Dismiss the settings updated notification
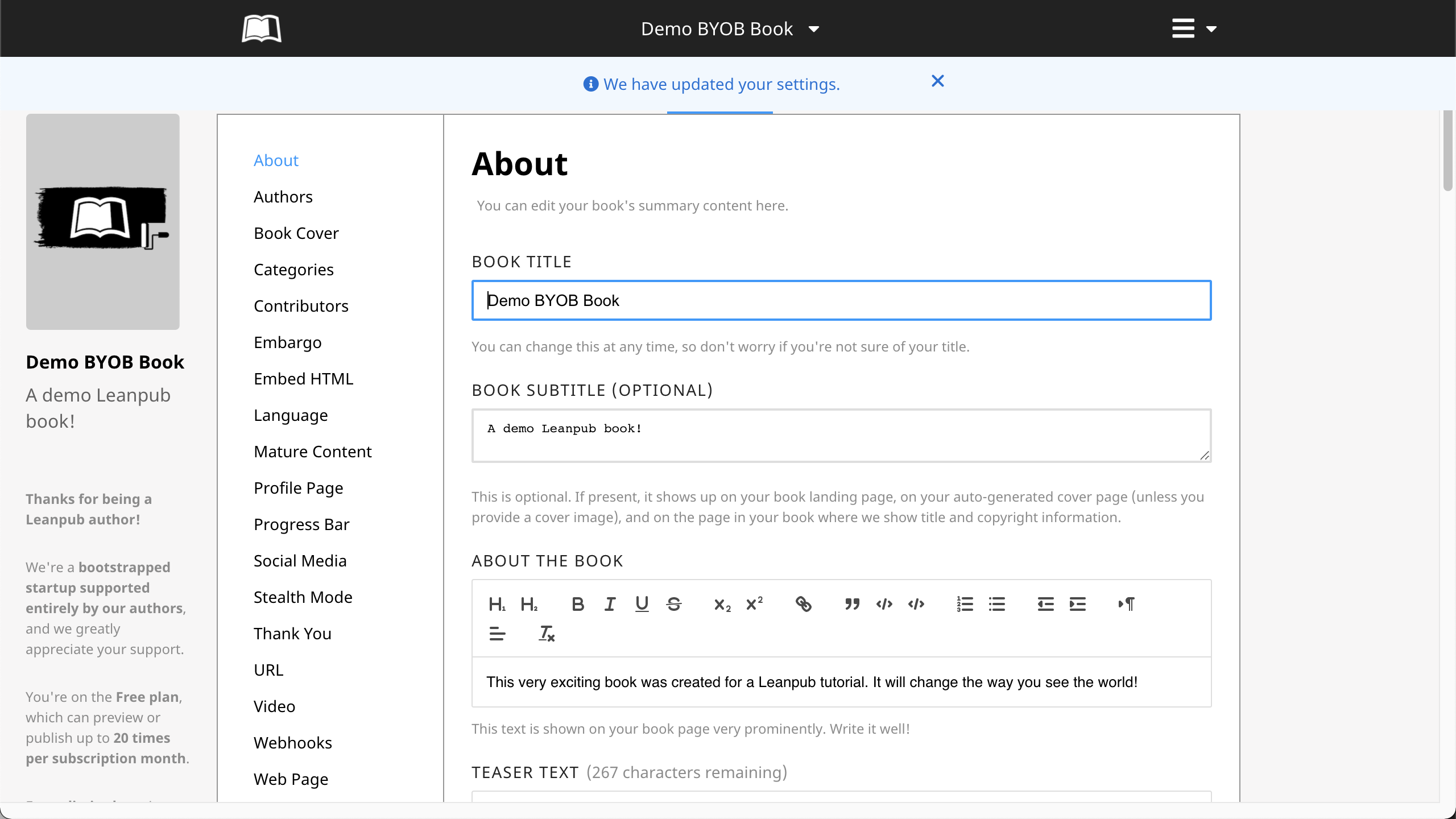Screen dimensions: 1456x819 937,81
